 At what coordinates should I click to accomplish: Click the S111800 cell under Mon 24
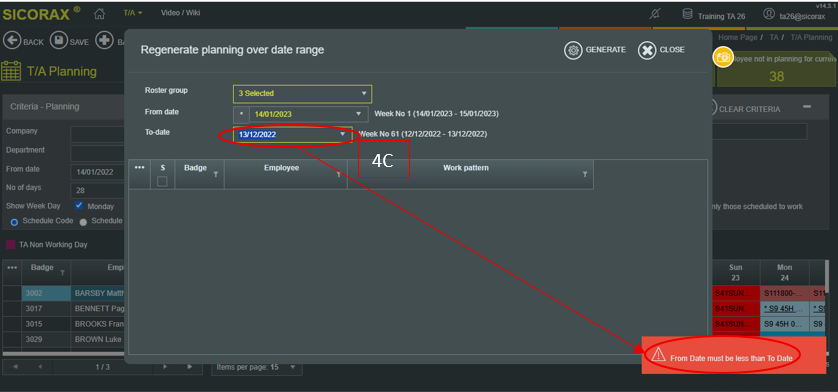click(785, 293)
